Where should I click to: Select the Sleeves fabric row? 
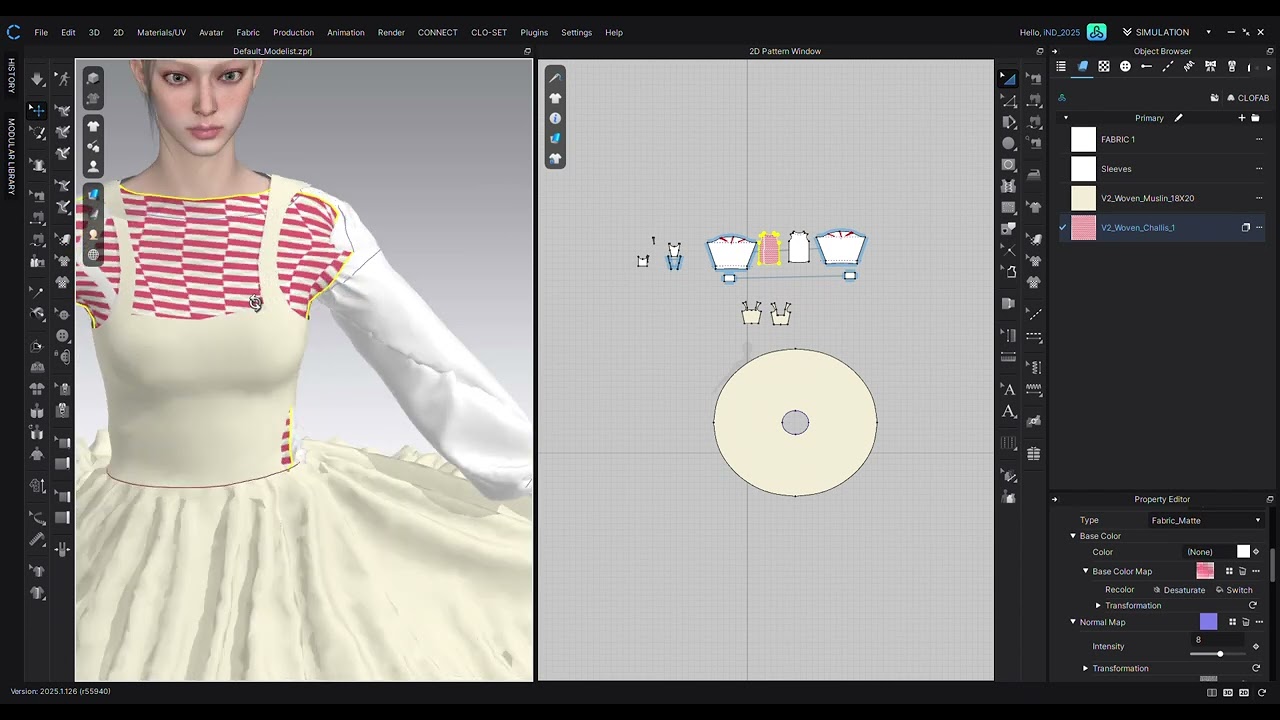pos(1164,169)
